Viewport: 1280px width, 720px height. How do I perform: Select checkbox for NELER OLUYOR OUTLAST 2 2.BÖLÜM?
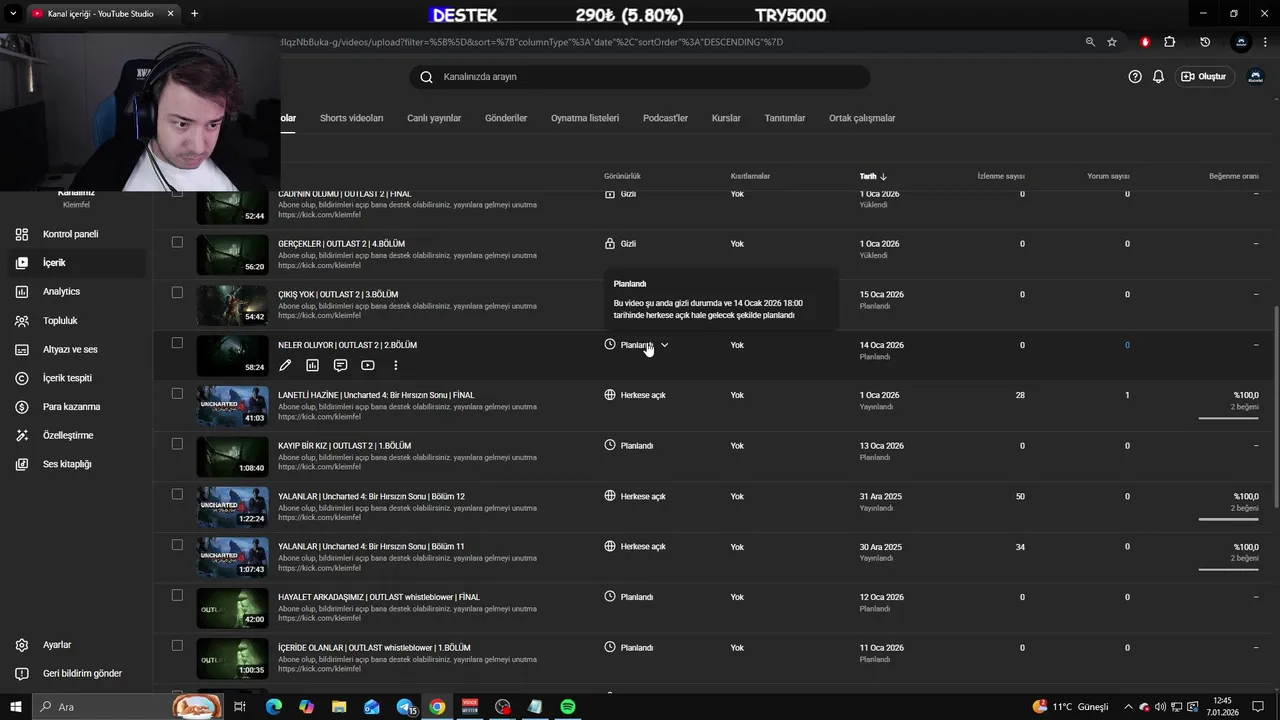pyautogui.click(x=177, y=343)
